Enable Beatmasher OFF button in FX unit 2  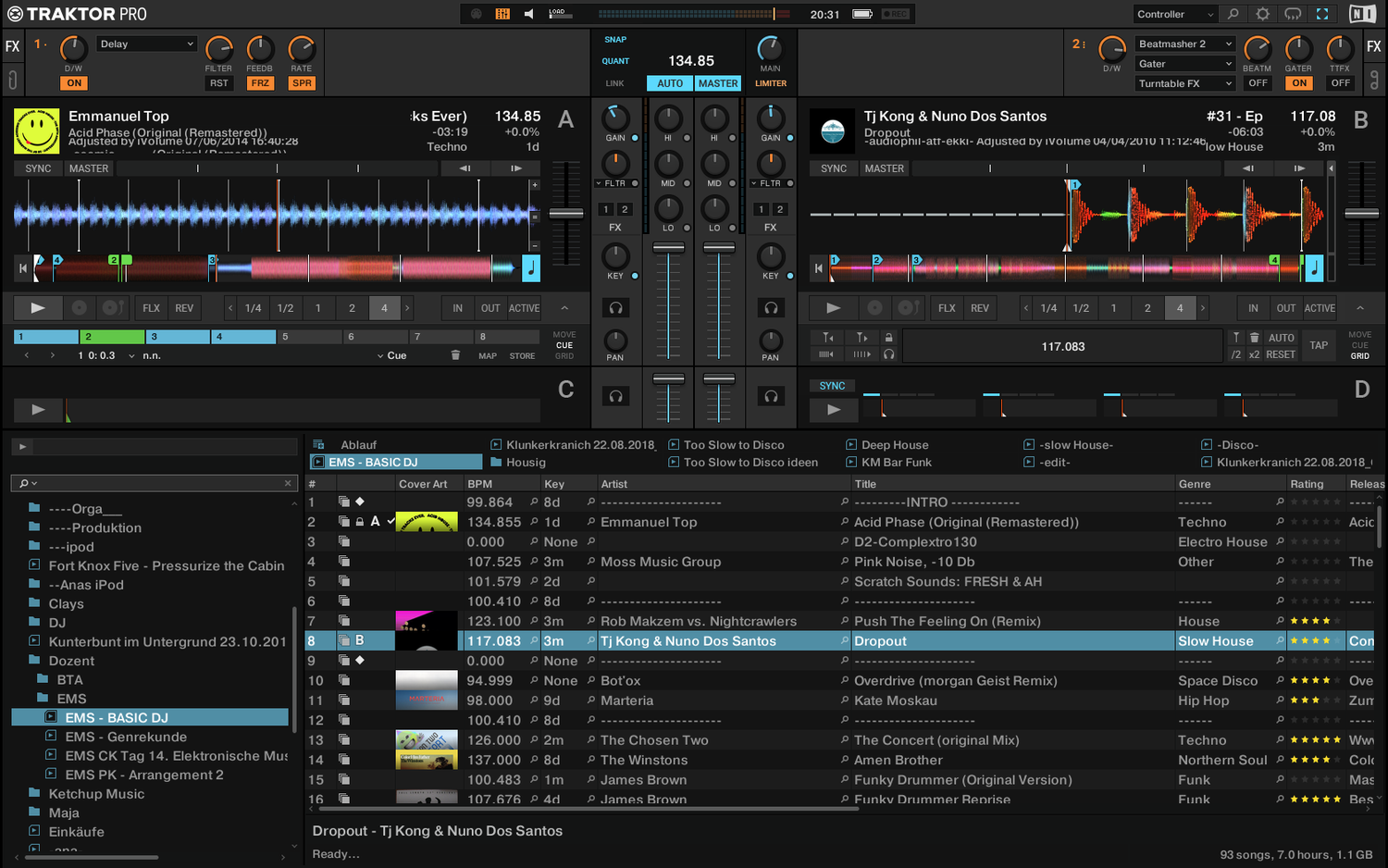(x=1258, y=83)
